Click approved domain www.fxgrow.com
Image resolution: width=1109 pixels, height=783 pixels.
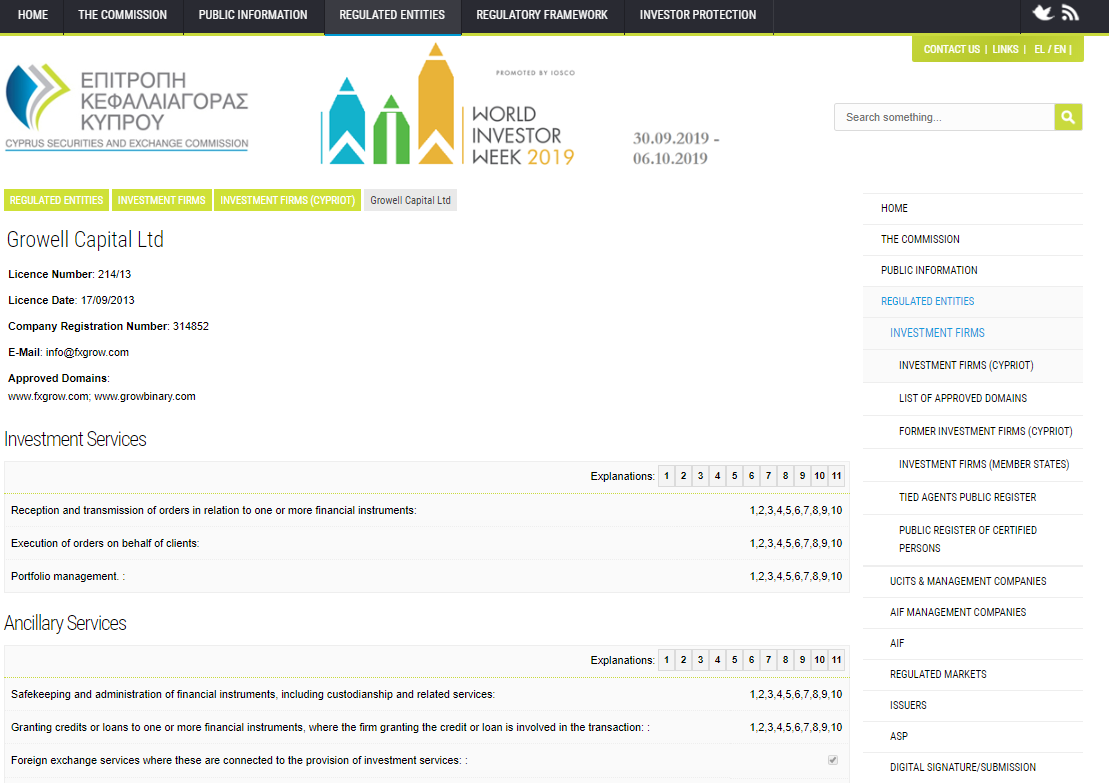point(49,396)
